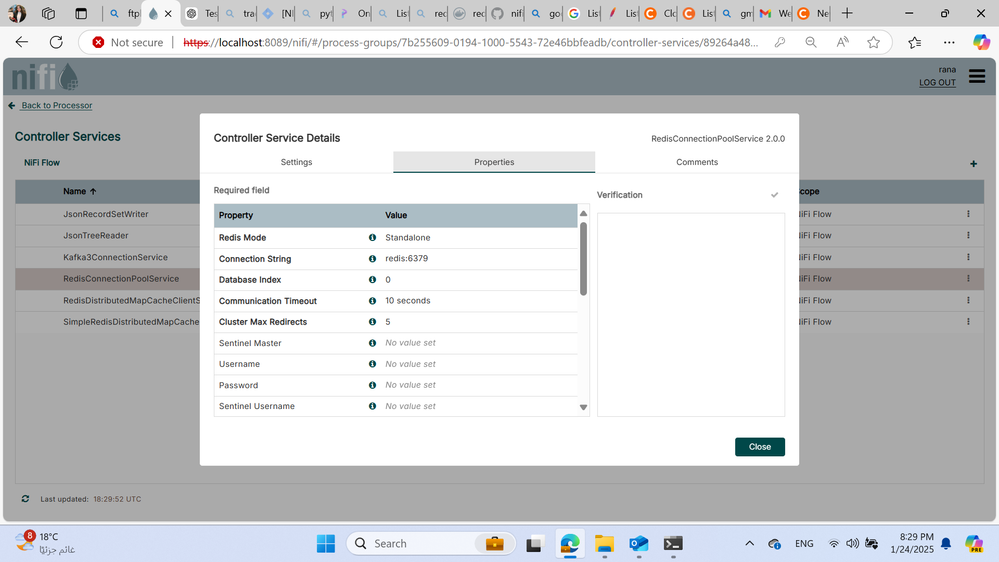The image size is (999, 562).
Task: Switch to the Settings tab
Action: [x=296, y=162]
